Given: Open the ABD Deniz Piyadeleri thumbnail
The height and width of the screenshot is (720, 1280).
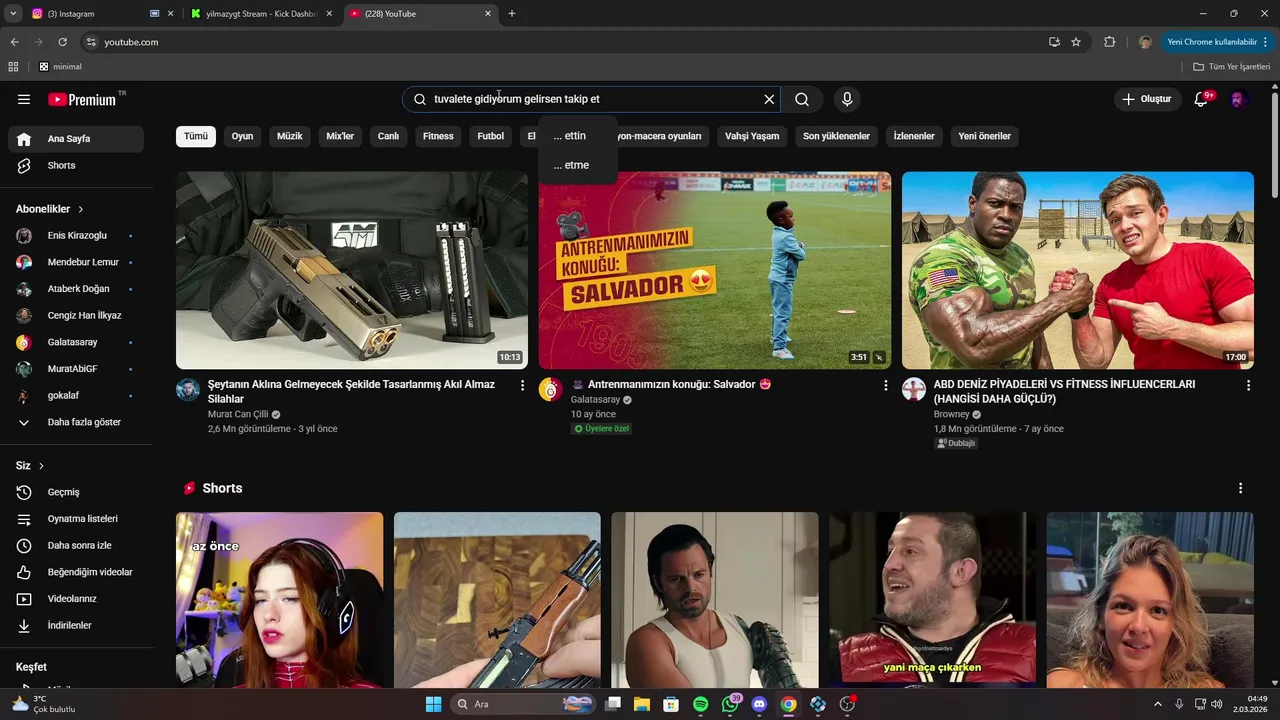Looking at the screenshot, I should point(1078,270).
